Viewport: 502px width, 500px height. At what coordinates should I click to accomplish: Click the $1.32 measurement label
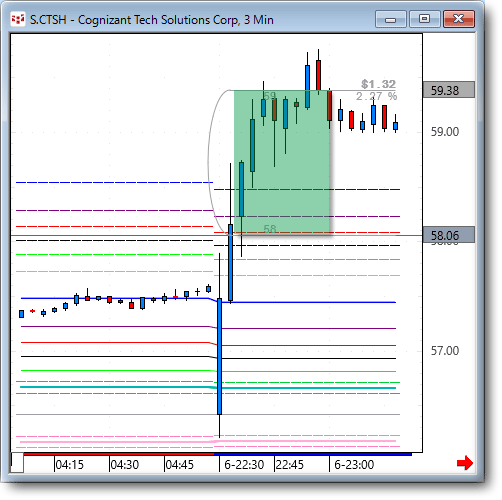pos(379,84)
